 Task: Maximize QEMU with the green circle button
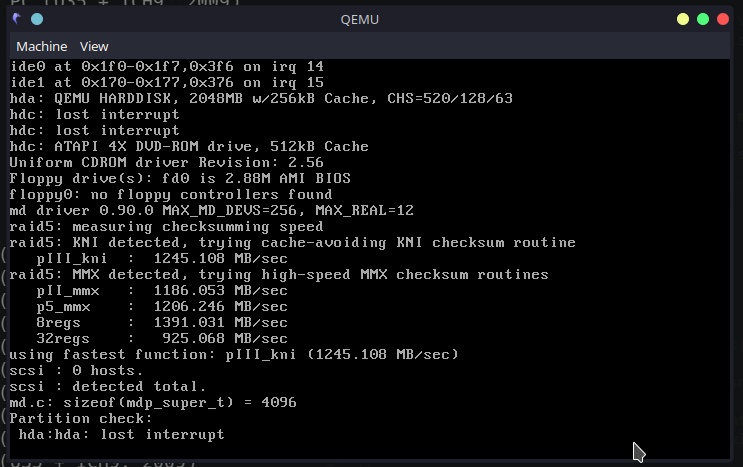tap(703, 19)
